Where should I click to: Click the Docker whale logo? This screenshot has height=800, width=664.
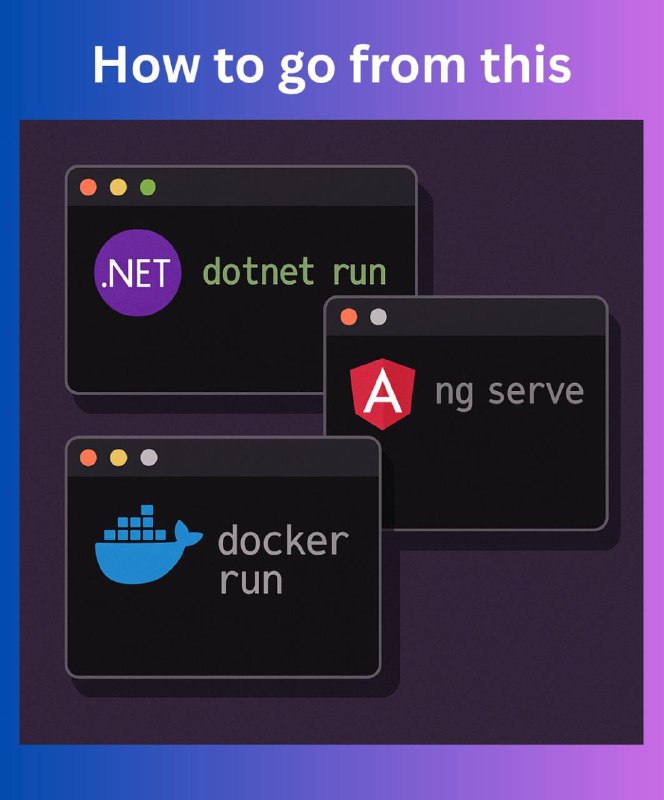149,544
